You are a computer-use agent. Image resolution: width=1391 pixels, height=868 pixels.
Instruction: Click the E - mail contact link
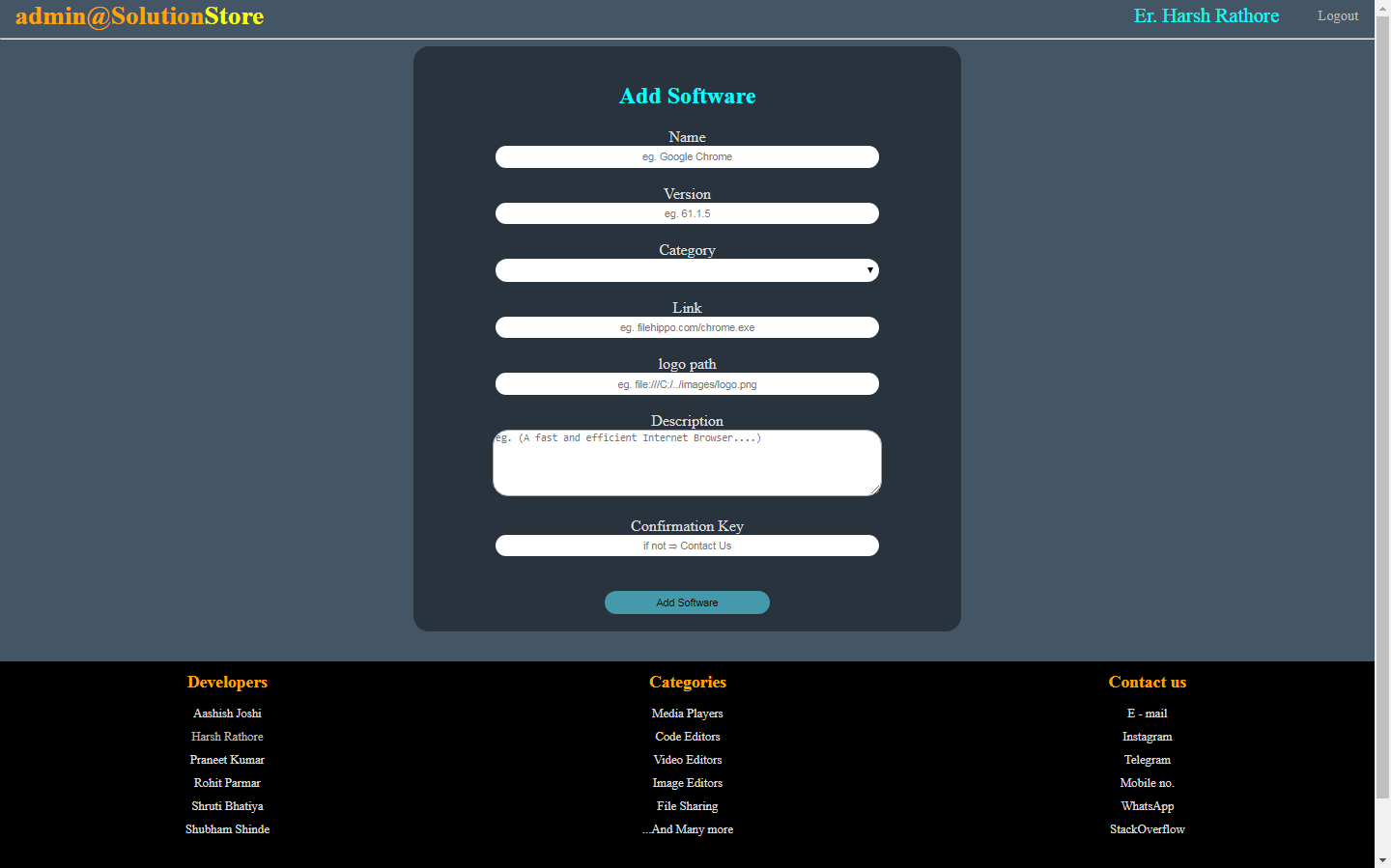1147,714
